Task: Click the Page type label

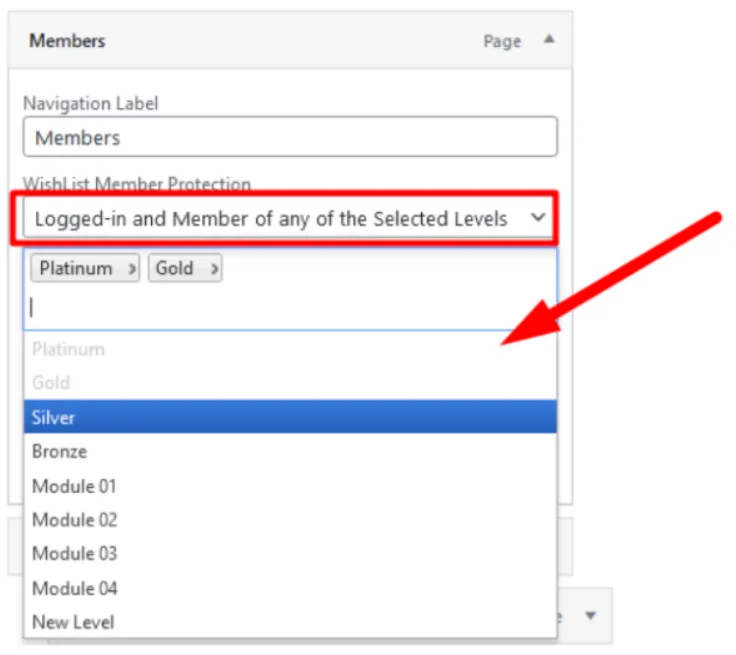Action: pyautogui.click(x=502, y=41)
